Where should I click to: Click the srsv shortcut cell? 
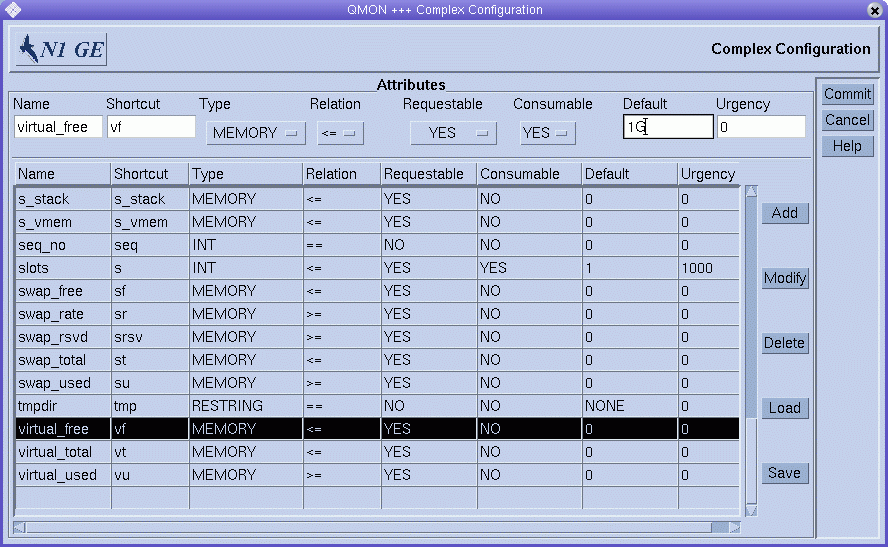[150, 337]
